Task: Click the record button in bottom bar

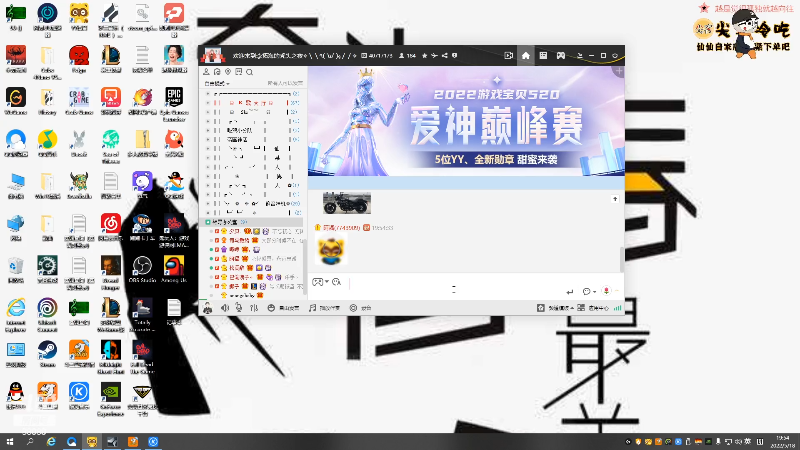Action: (x=360, y=308)
